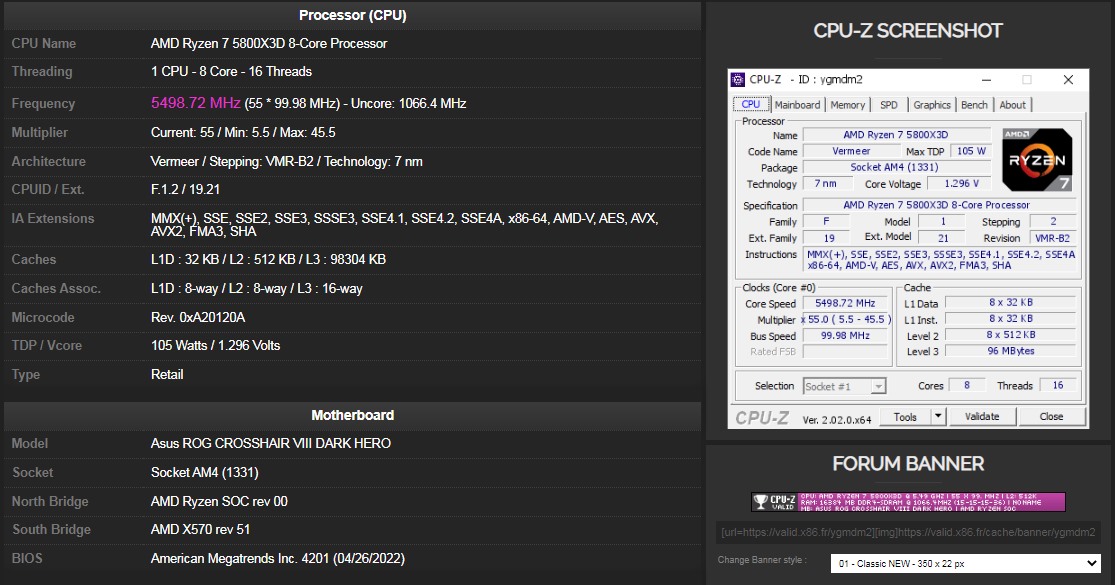
Task: Click the Revision VMR-B2 field
Action: click(1052, 238)
